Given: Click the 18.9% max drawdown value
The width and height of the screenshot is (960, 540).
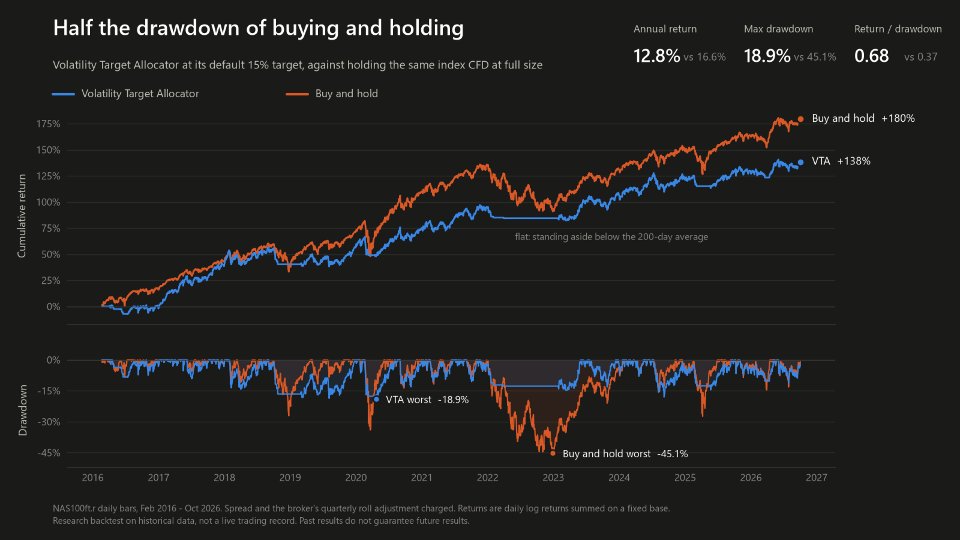Looking at the screenshot, I should pos(767,56).
